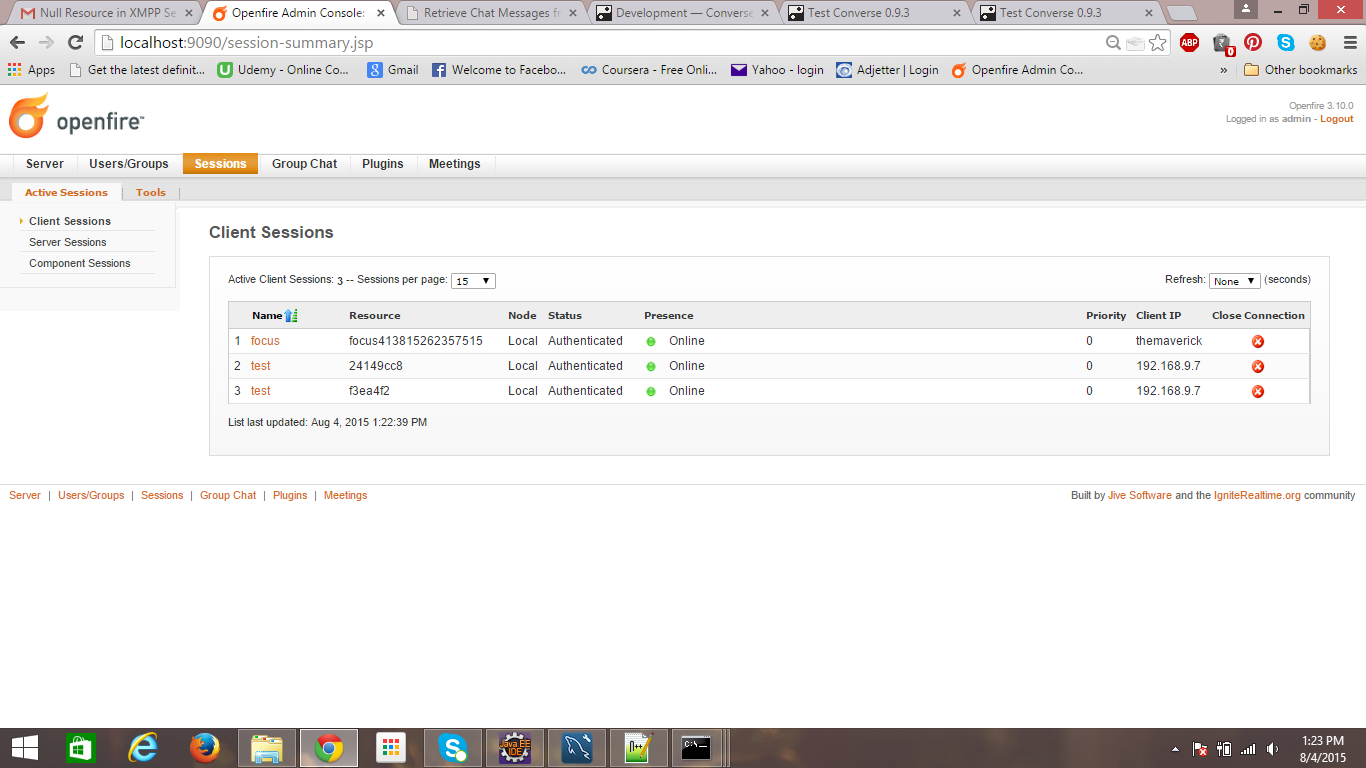Open the focus user link
The width and height of the screenshot is (1366, 768).
coord(265,341)
